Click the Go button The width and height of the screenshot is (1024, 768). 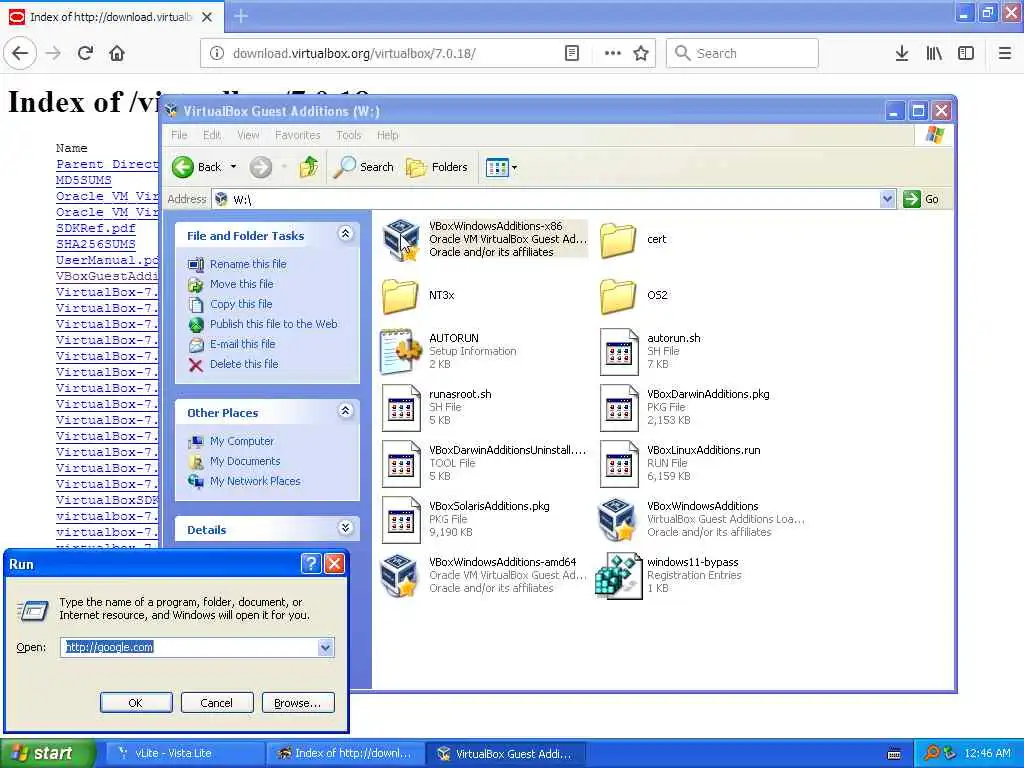click(x=921, y=199)
